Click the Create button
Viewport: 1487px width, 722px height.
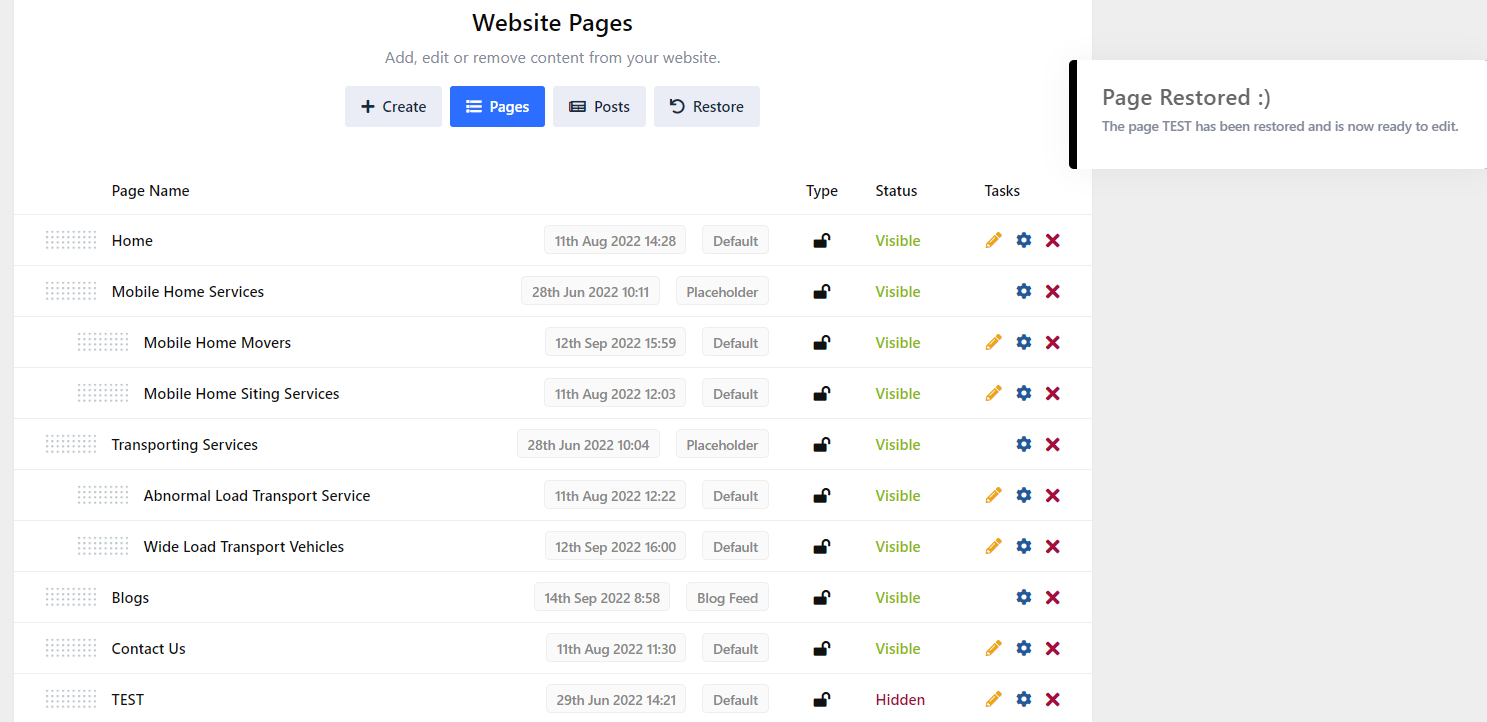393,106
